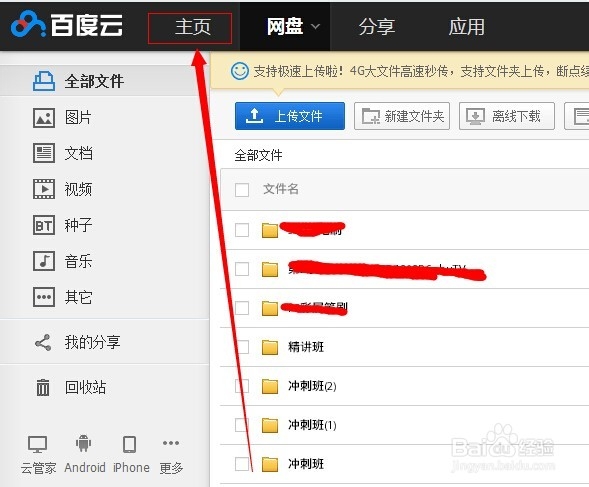Click the 离线下载 button
Viewport: 589px width, 487px height.
(506, 116)
